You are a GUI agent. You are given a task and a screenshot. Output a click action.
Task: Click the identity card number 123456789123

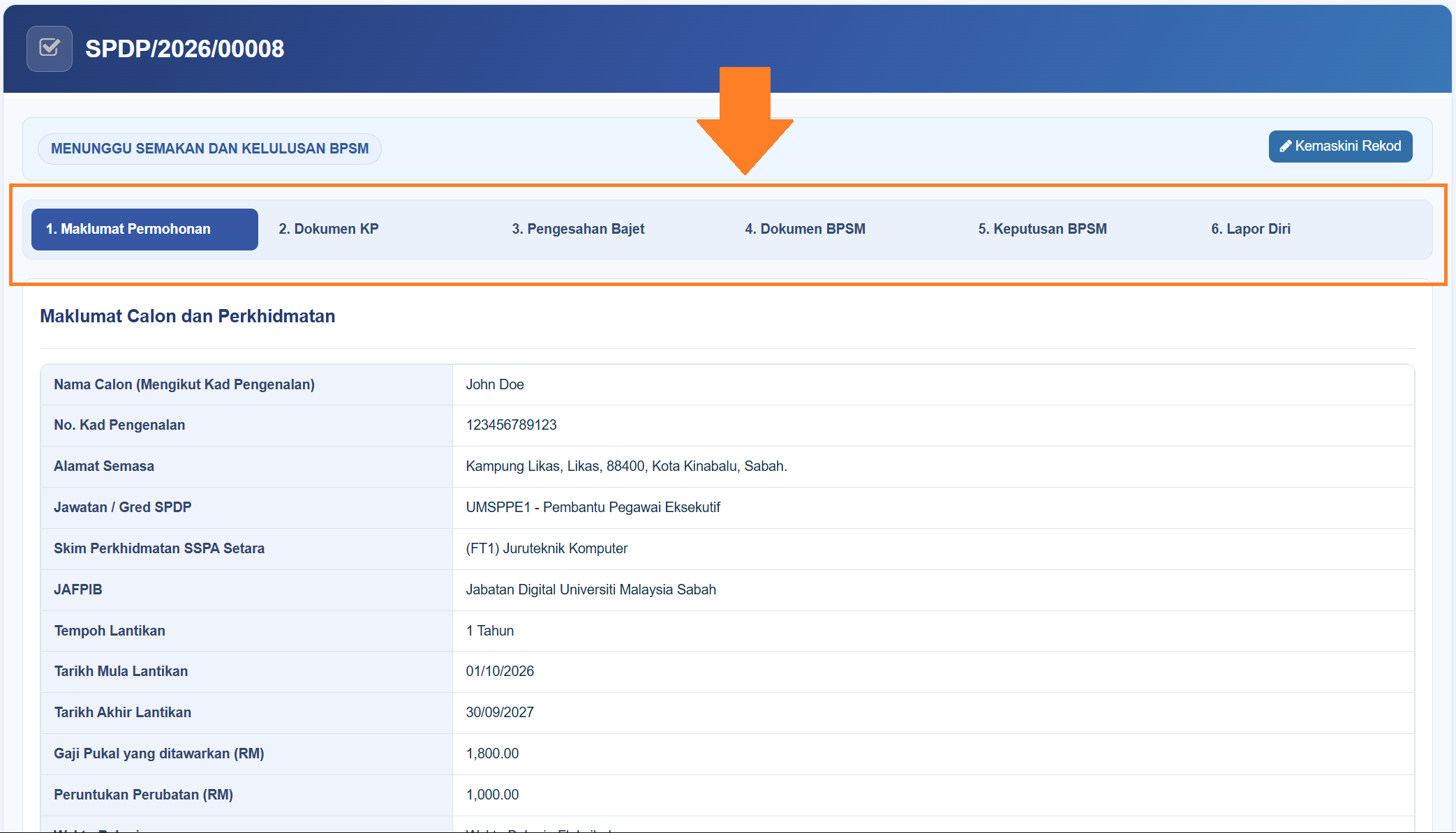click(511, 425)
